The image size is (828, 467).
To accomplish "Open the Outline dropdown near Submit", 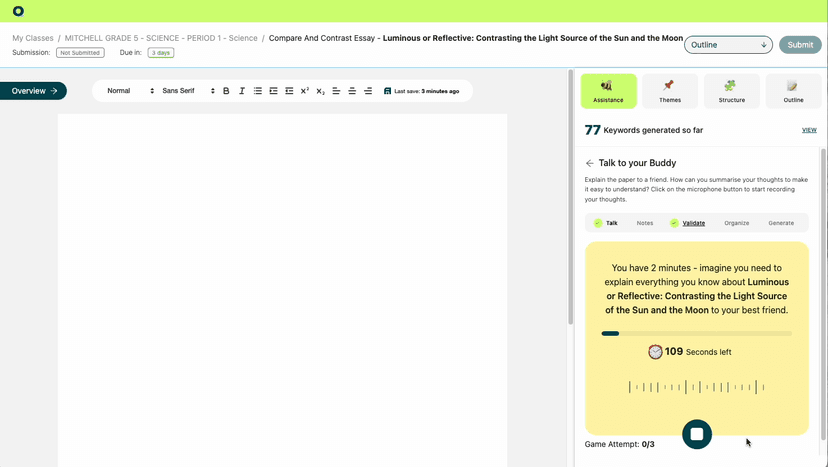I will click(x=728, y=45).
